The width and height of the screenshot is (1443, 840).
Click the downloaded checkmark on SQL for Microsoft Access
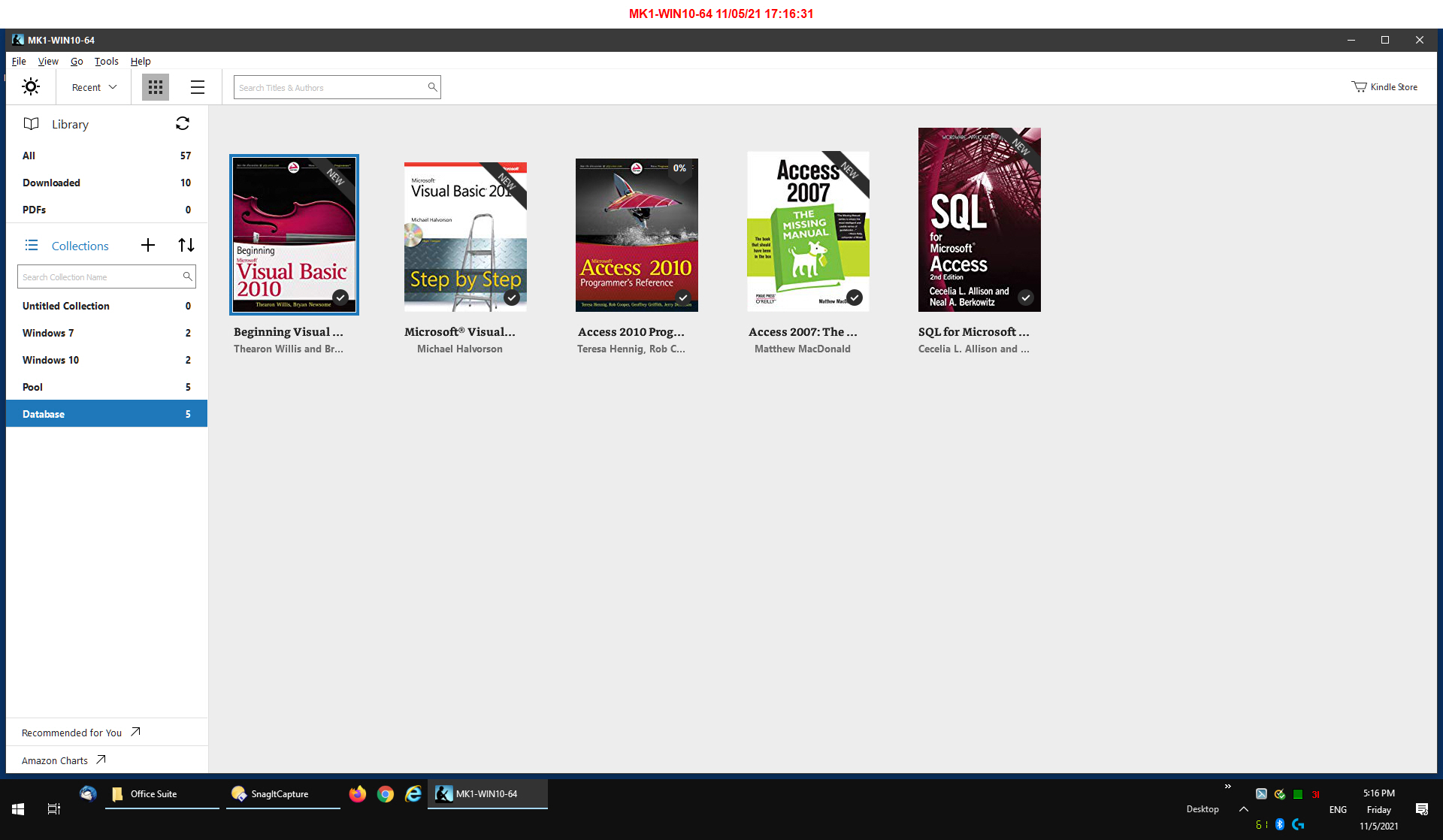1026,298
